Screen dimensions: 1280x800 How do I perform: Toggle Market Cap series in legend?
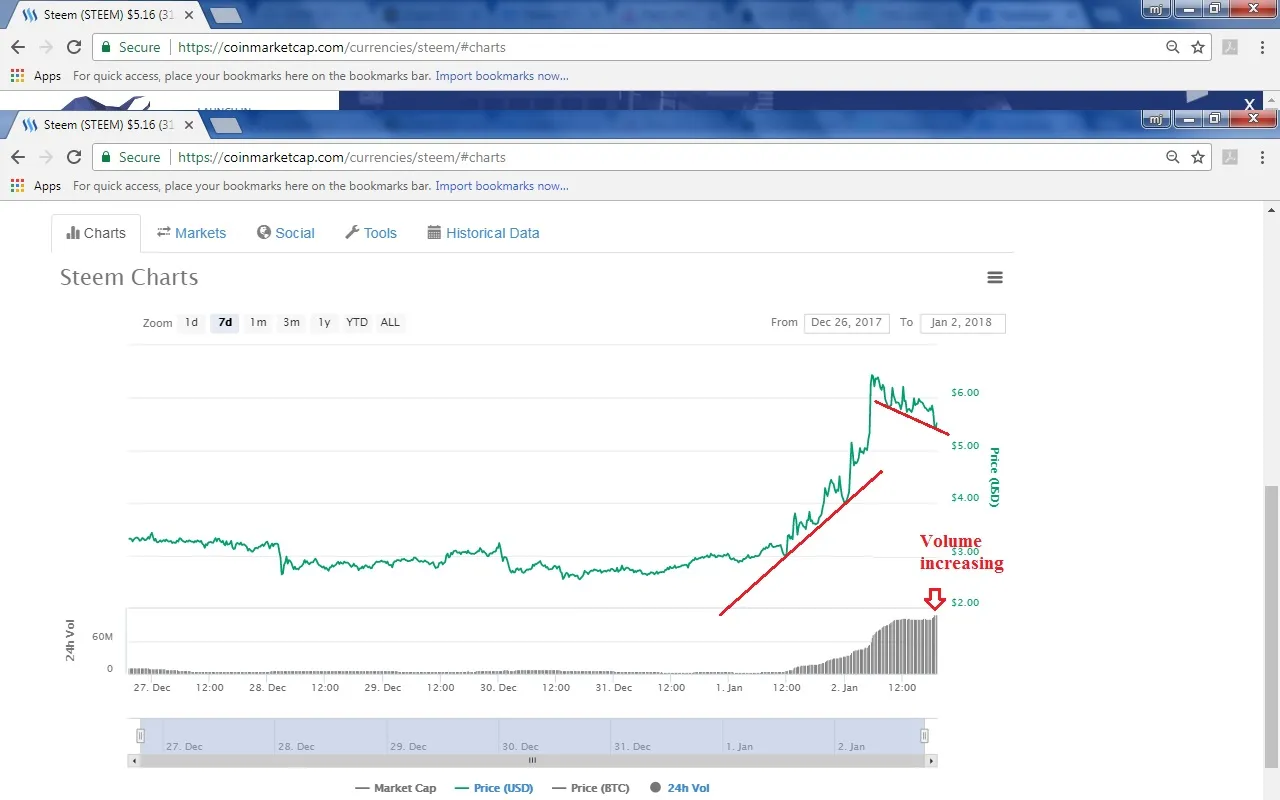pyautogui.click(x=396, y=788)
